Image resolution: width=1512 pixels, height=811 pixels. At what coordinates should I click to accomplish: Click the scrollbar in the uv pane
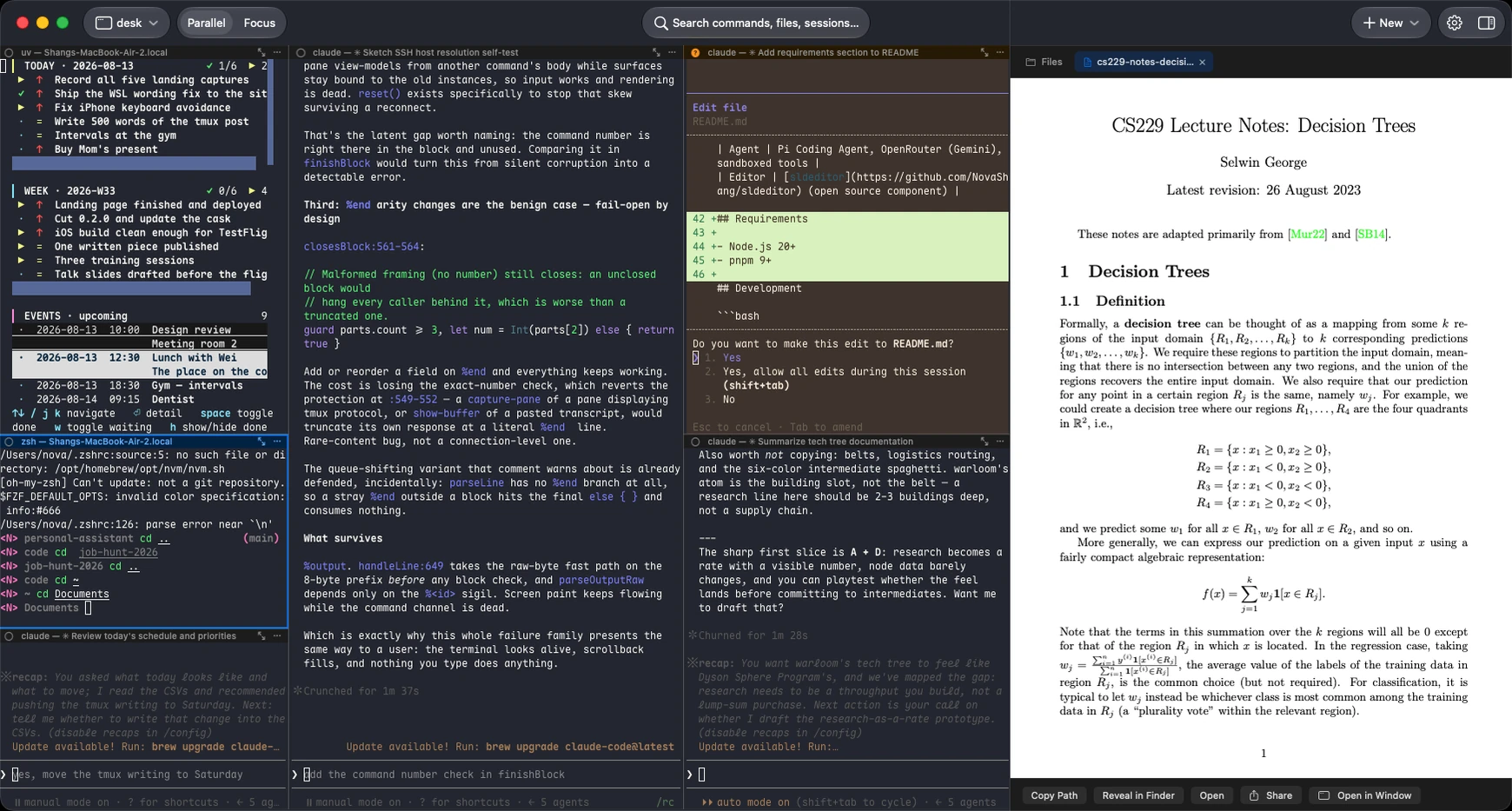tap(270, 113)
